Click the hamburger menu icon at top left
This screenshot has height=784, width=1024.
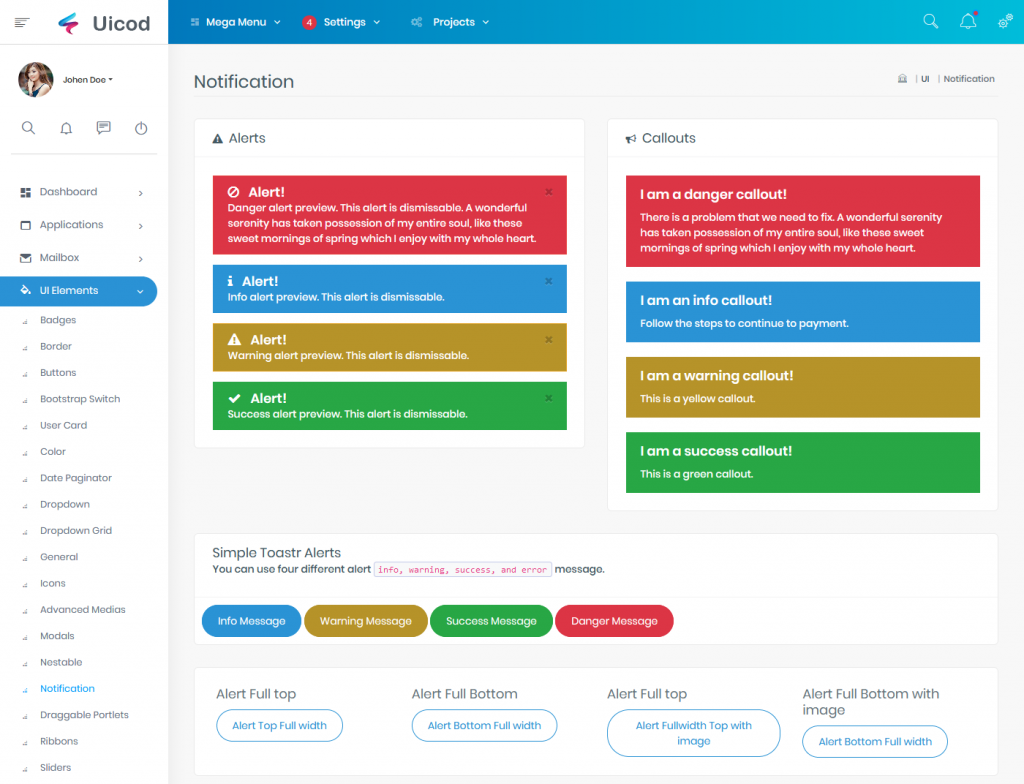(21, 21)
